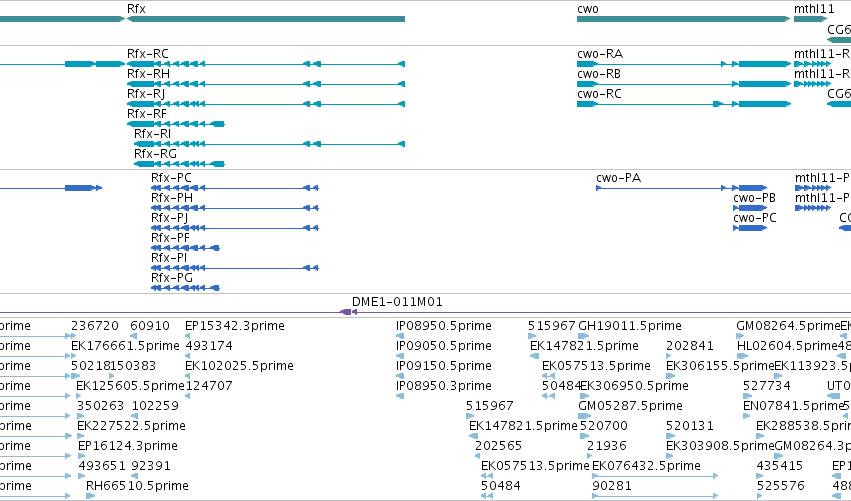
Task: Click the GM08264.3prime label
Action: point(812,446)
